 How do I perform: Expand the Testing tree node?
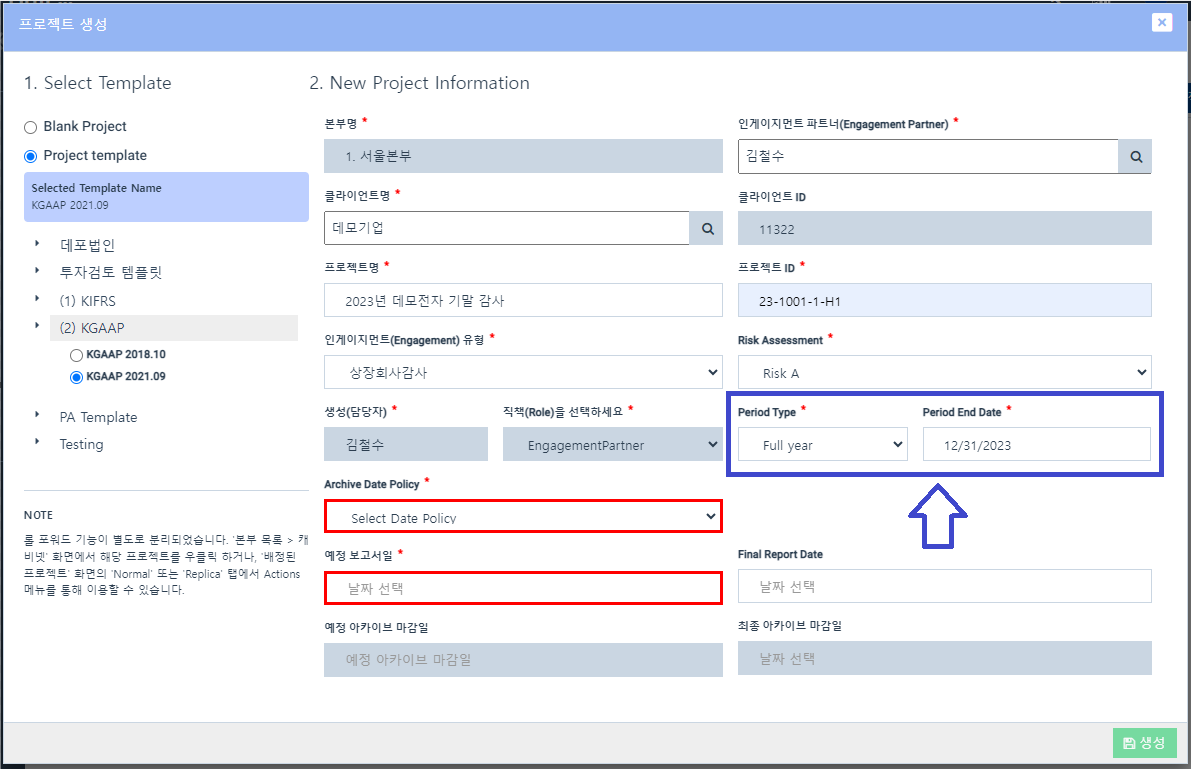tap(36, 444)
